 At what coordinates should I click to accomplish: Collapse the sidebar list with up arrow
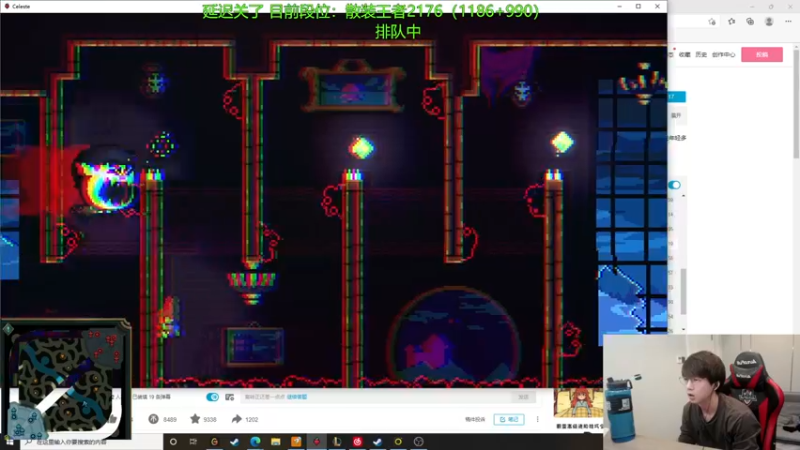click(x=683, y=196)
